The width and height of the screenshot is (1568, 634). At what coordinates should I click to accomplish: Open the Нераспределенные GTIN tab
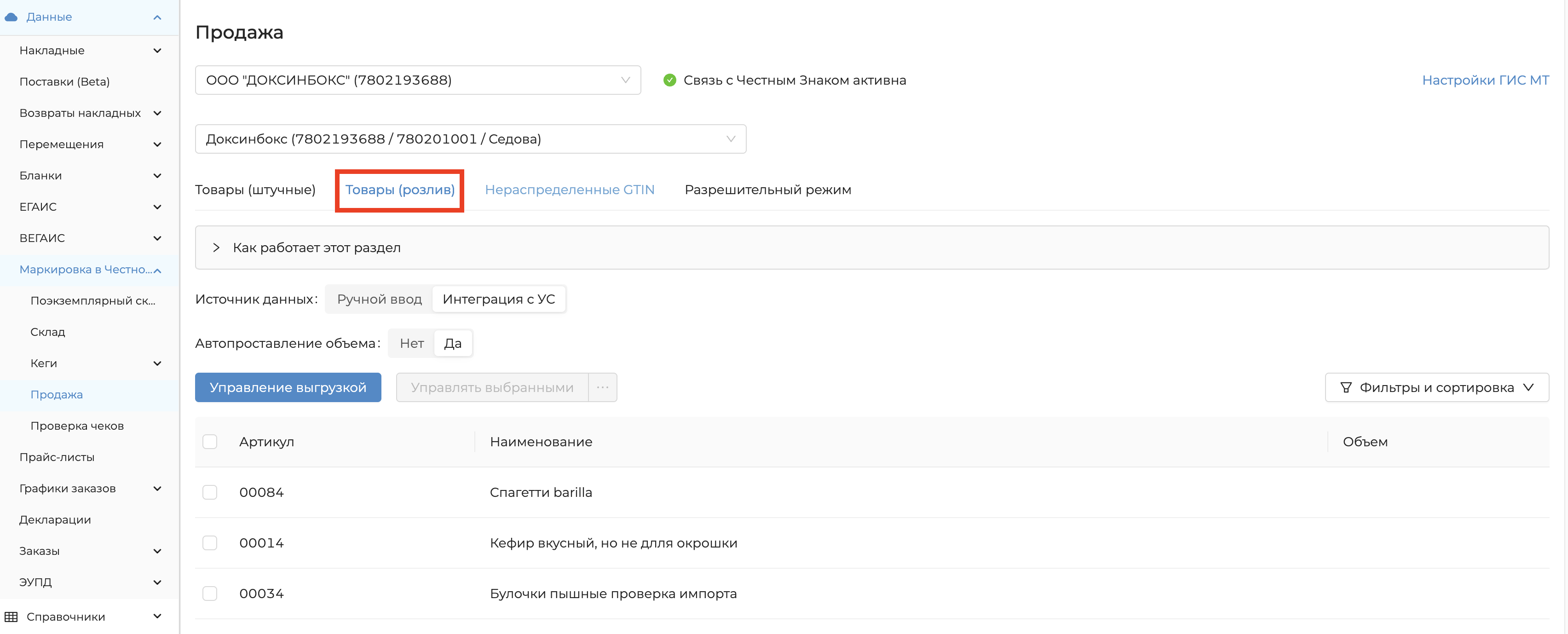(x=569, y=190)
